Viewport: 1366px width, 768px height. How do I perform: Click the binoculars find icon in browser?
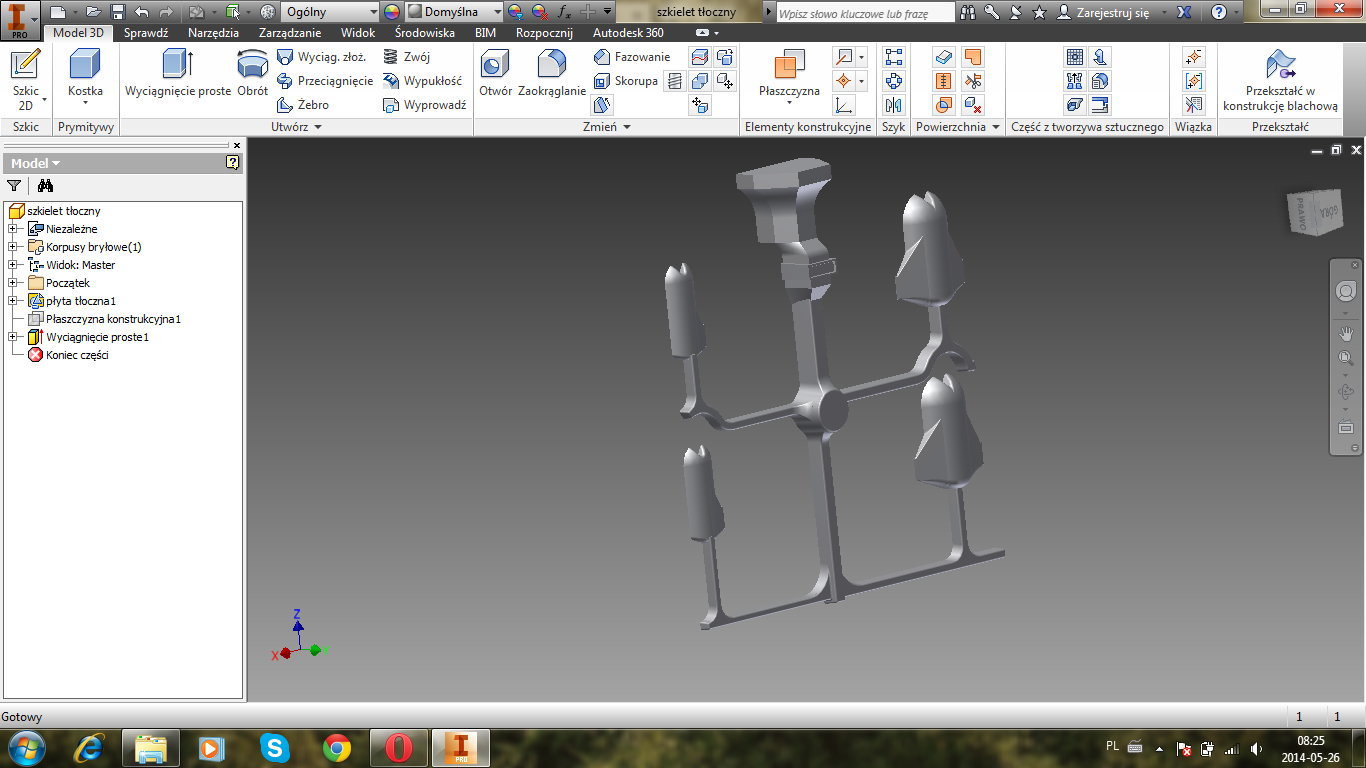(45, 185)
